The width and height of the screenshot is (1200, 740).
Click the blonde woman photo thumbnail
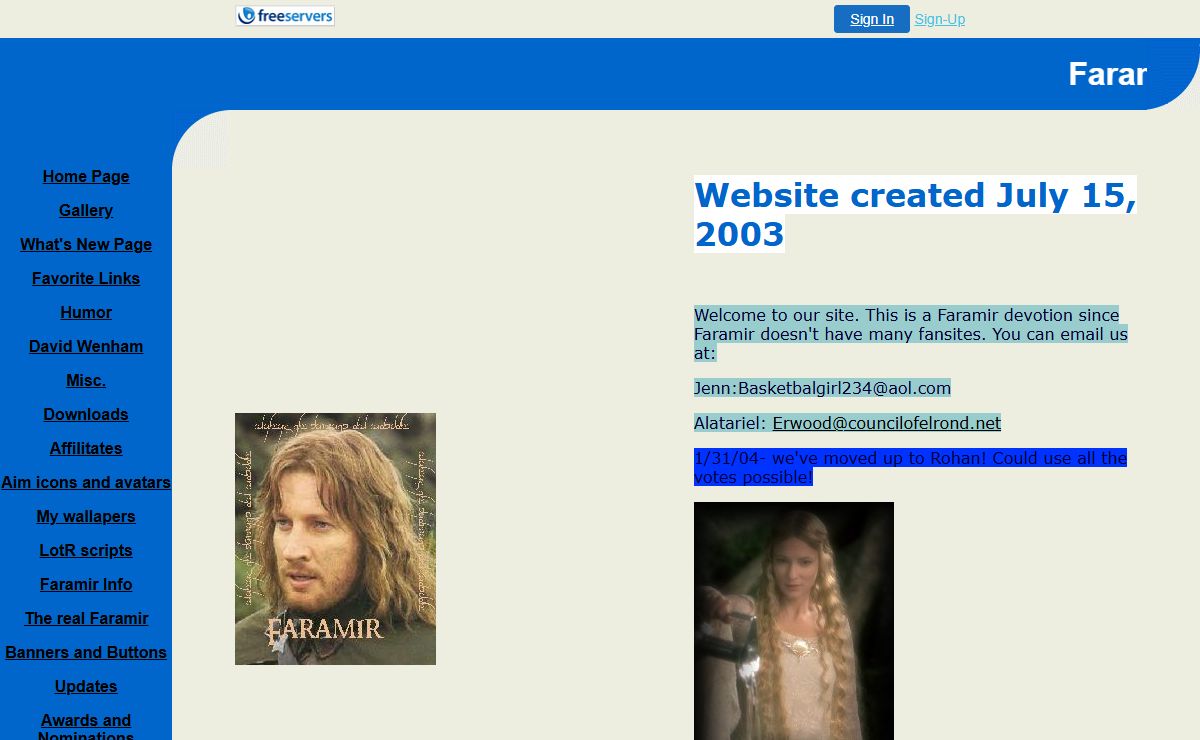793,620
